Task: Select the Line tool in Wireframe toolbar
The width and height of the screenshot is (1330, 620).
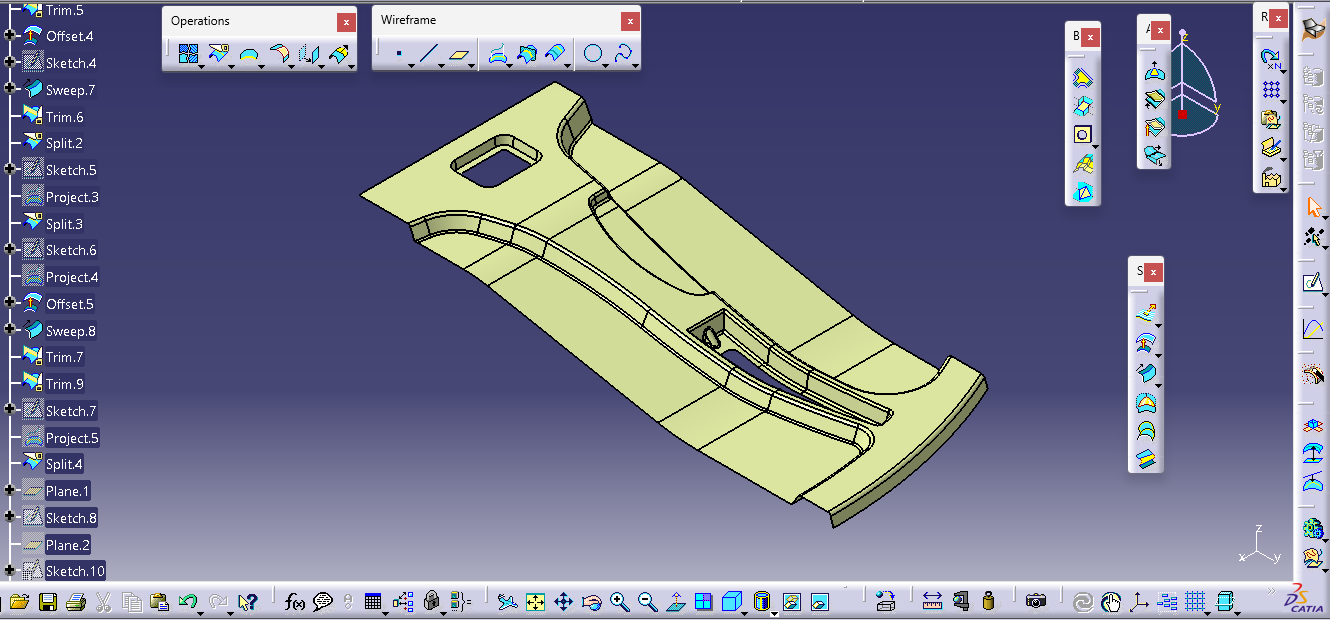Action: pos(429,54)
